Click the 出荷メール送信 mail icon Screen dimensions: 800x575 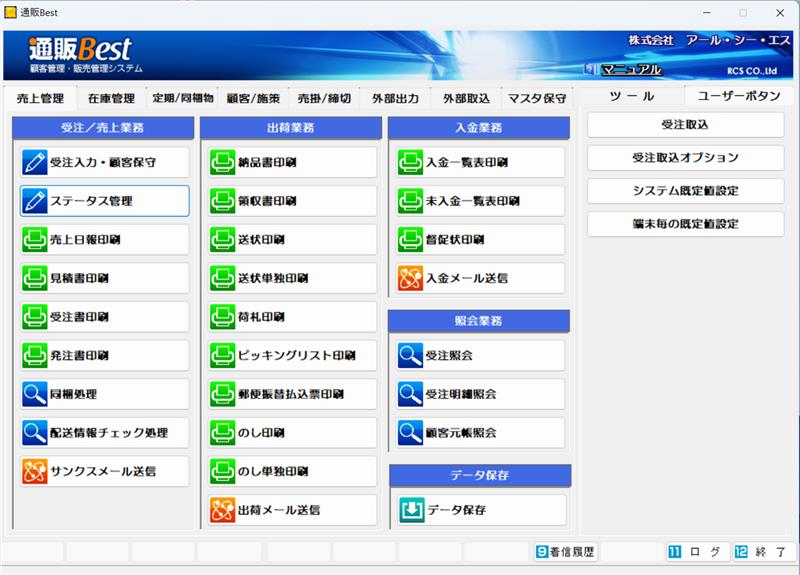[222, 510]
